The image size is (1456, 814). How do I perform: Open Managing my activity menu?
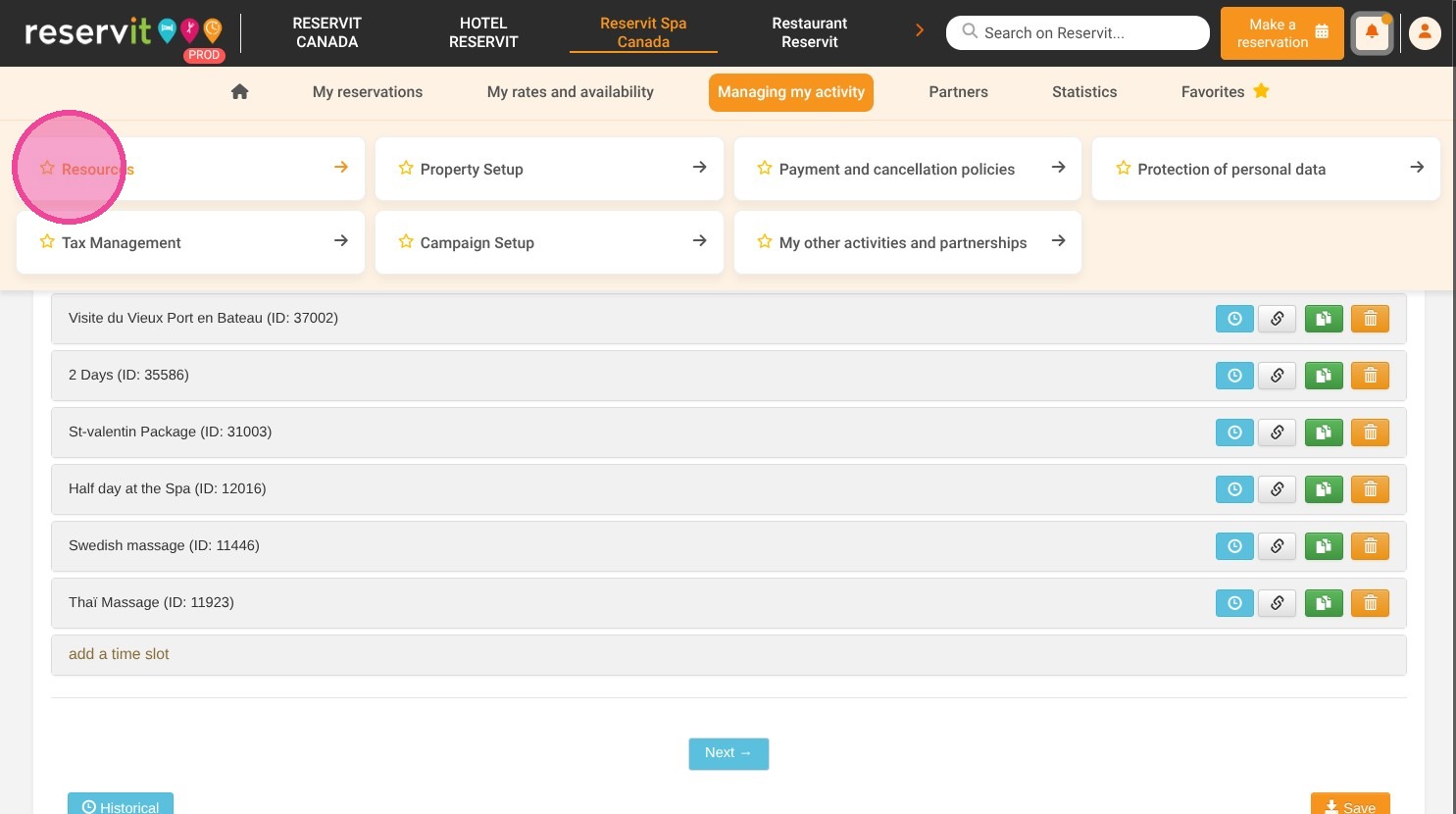pos(791,92)
